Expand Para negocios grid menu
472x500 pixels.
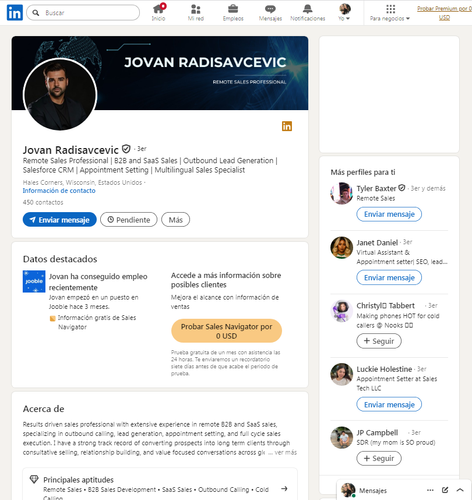[x=390, y=12]
